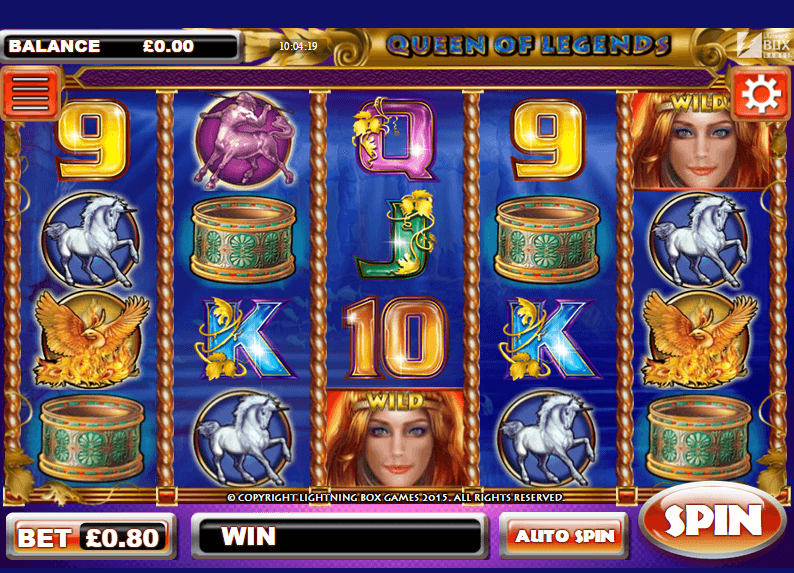Image resolution: width=794 pixels, height=573 pixels.
Task: Change the BET amount £0.80
Action: point(91,537)
